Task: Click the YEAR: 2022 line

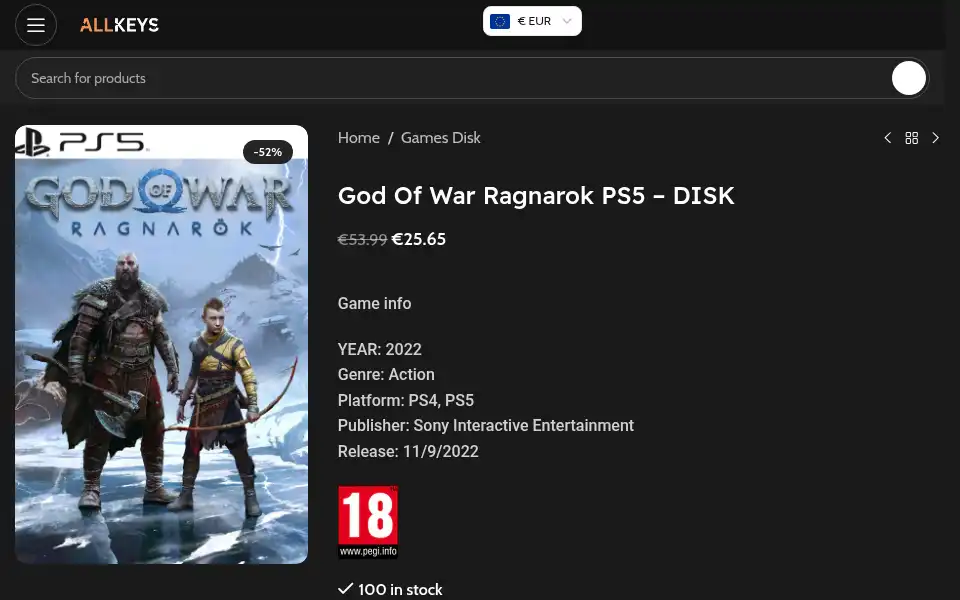Action: 380,349
